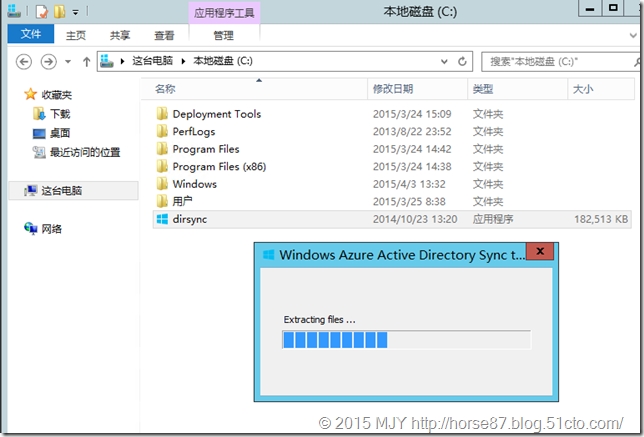The height and width of the screenshot is (437, 644).
Task: Click the Properties icon in quick access toolbar
Action: (41, 12)
